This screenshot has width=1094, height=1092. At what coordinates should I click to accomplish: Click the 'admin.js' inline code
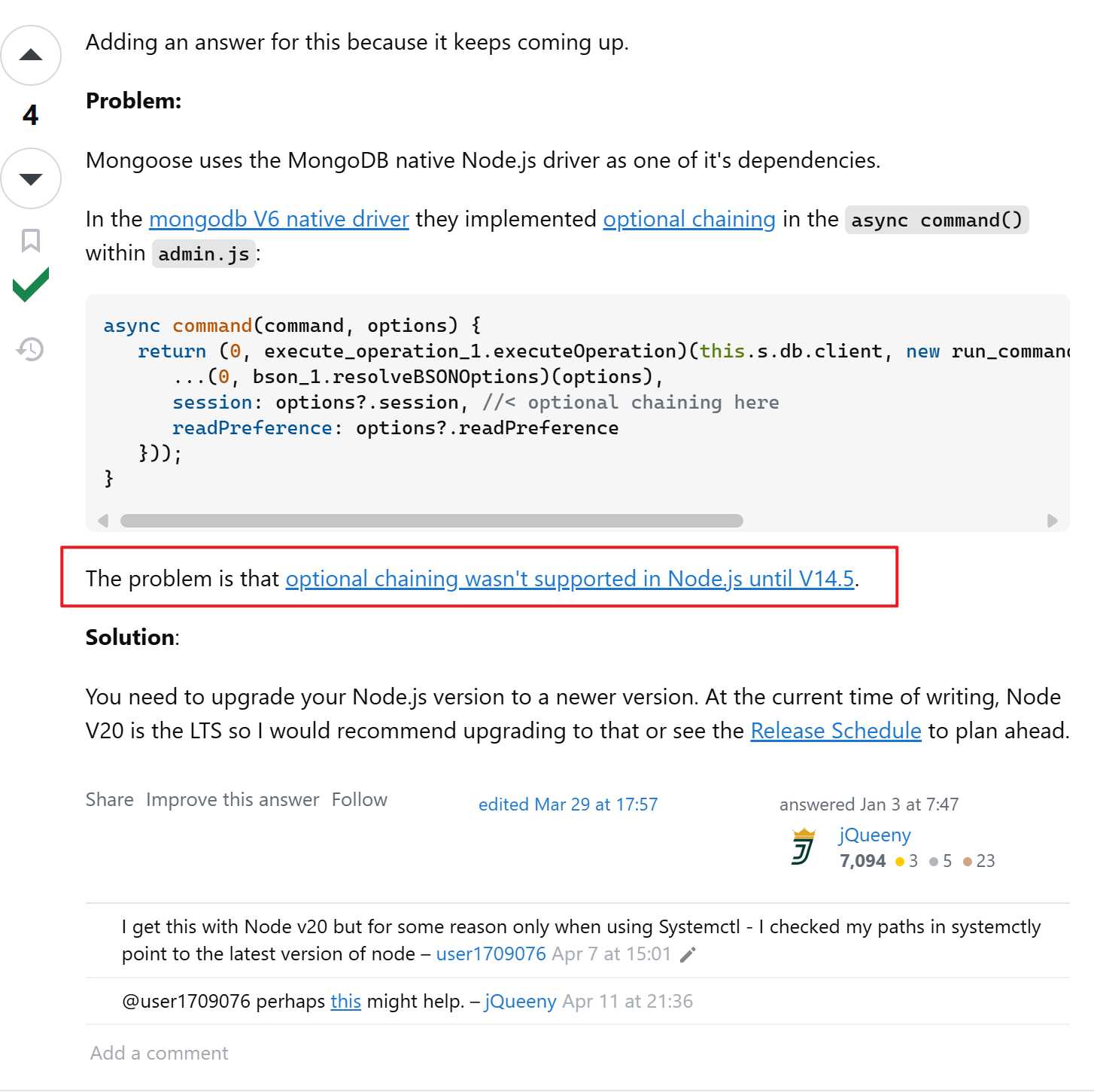coord(204,254)
